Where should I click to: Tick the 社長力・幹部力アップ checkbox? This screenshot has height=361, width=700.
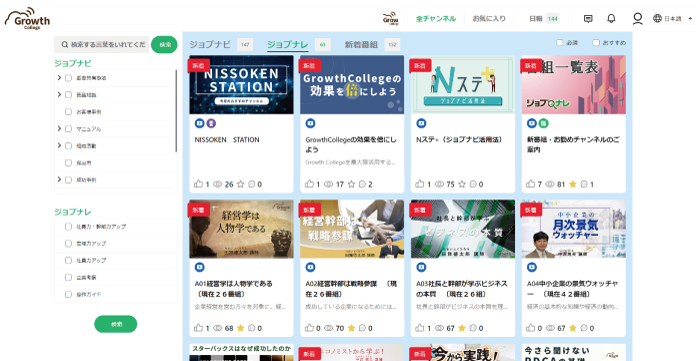[68, 226]
